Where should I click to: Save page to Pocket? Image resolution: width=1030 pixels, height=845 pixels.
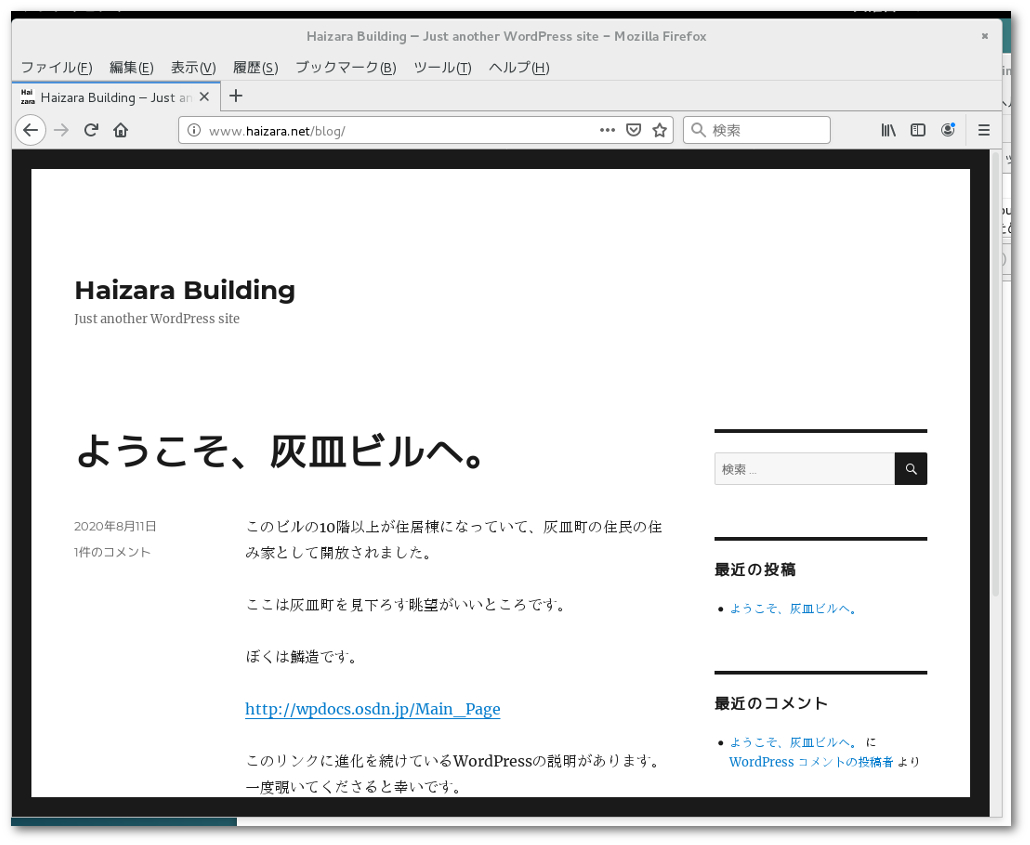click(633, 130)
